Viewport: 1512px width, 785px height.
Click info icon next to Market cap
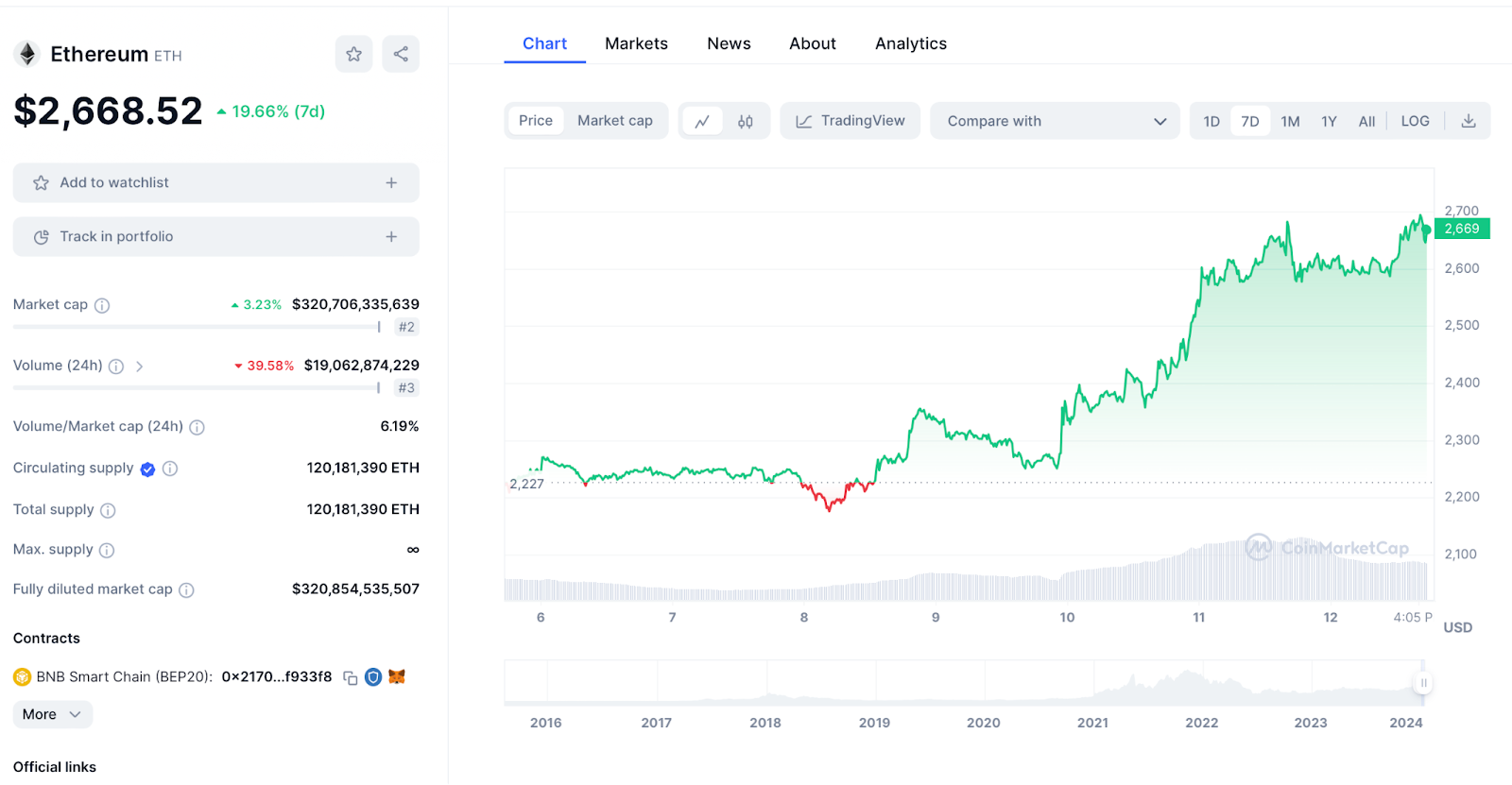pos(102,305)
